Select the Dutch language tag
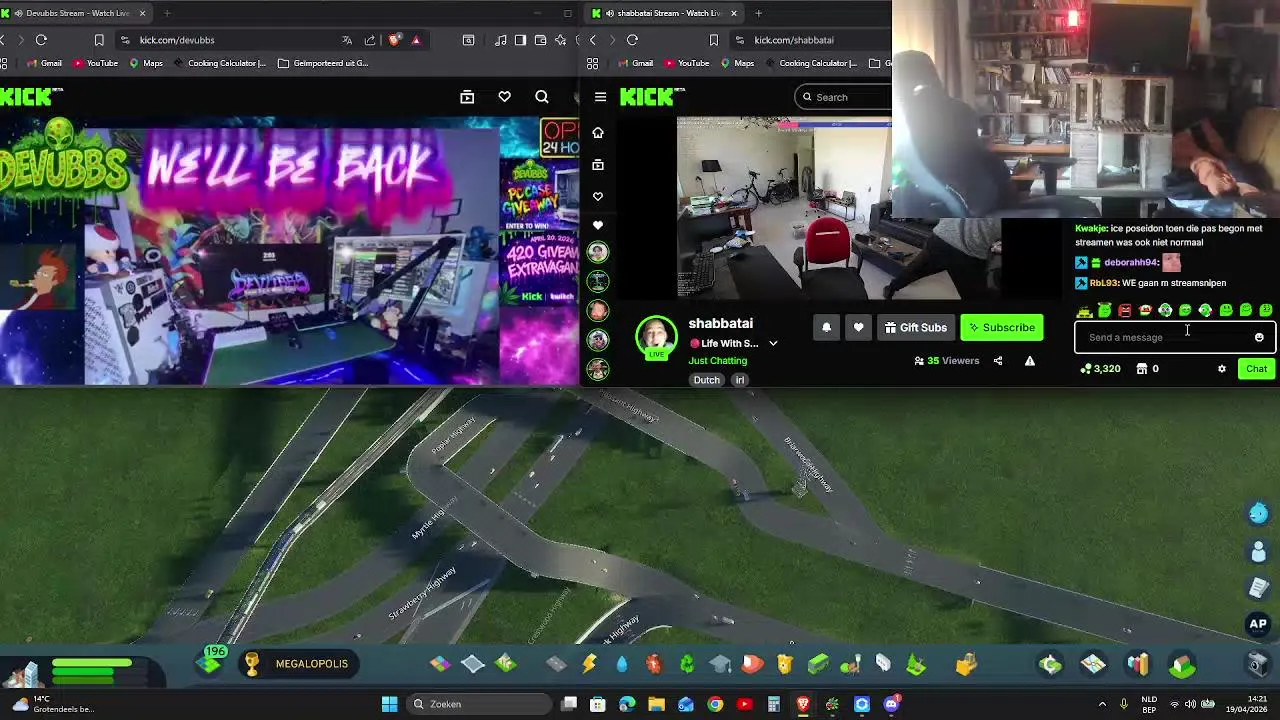This screenshot has width=1280, height=720. tap(707, 380)
